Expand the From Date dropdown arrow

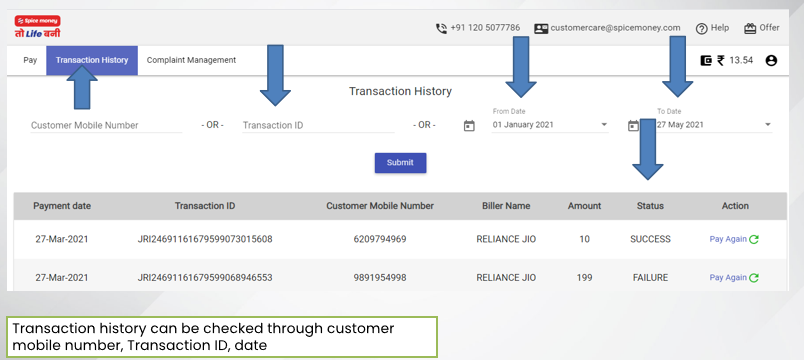point(604,125)
